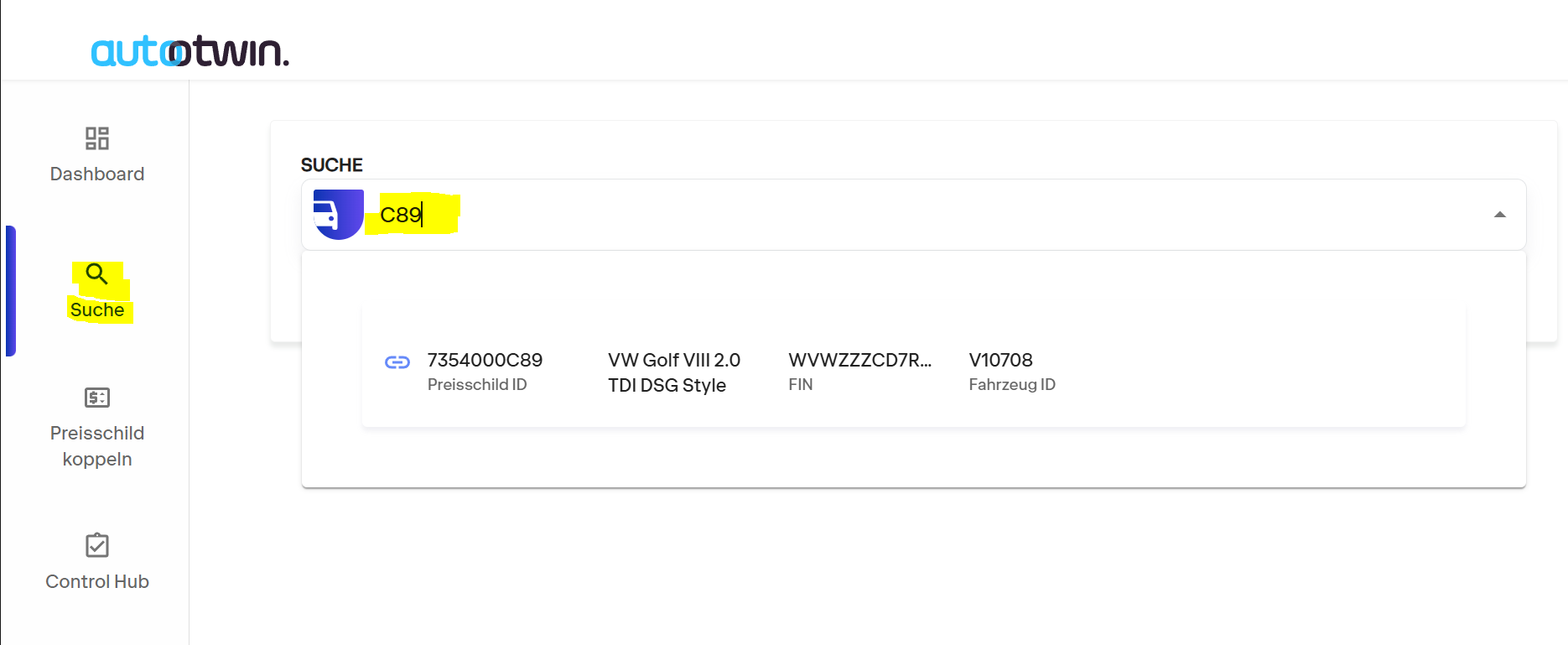
Task: Click the Fahrzeug ID V10708 value
Action: 1001,360
